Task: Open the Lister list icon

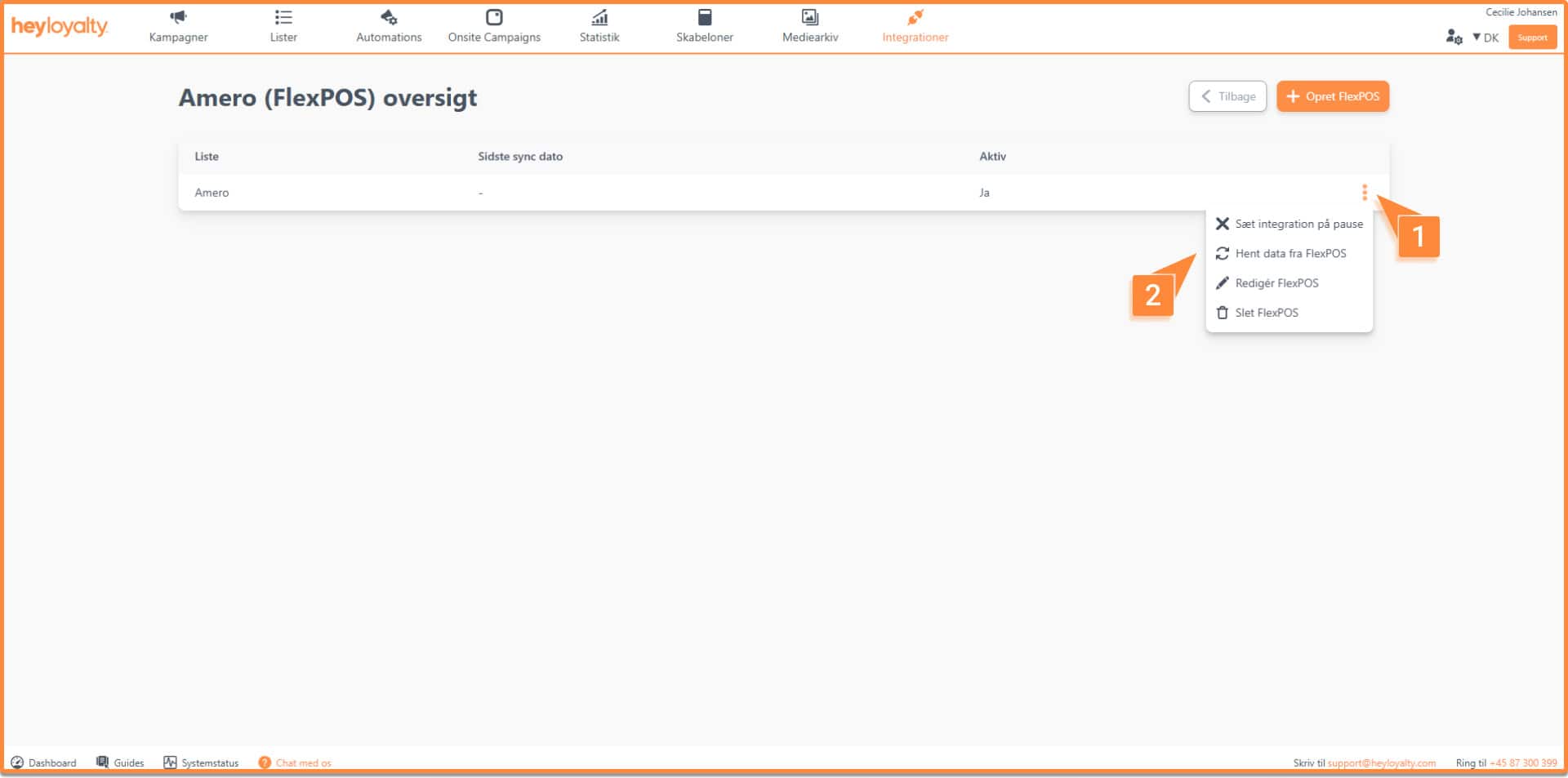Action: click(283, 17)
